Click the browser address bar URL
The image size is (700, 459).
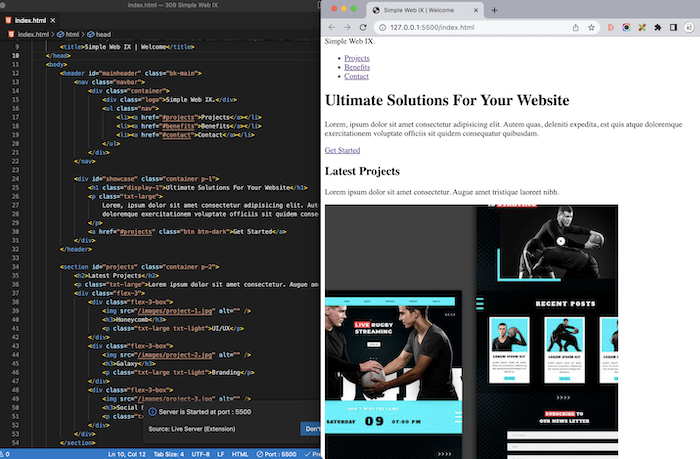tap(432, 27)
